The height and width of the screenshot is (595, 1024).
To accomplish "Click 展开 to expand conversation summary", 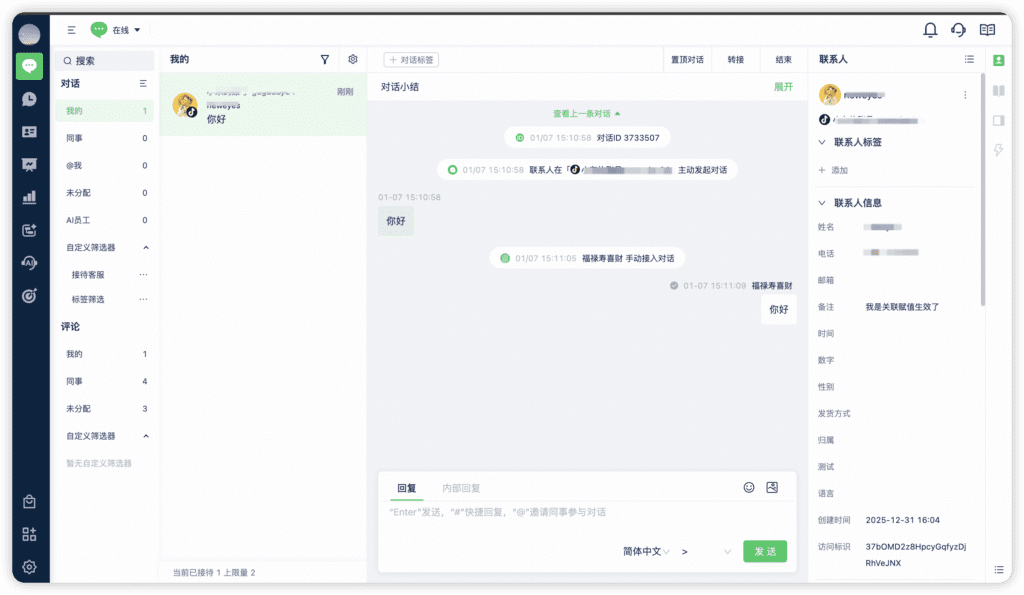I will coord(783,87).
